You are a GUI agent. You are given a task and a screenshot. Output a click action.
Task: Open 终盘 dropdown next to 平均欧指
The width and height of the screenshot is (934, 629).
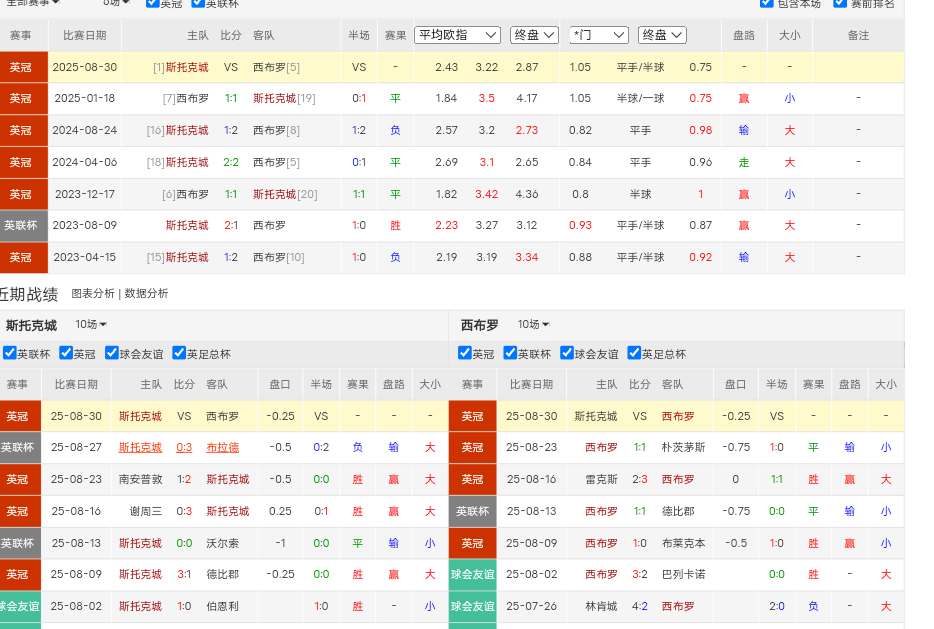tap(534, 35)
